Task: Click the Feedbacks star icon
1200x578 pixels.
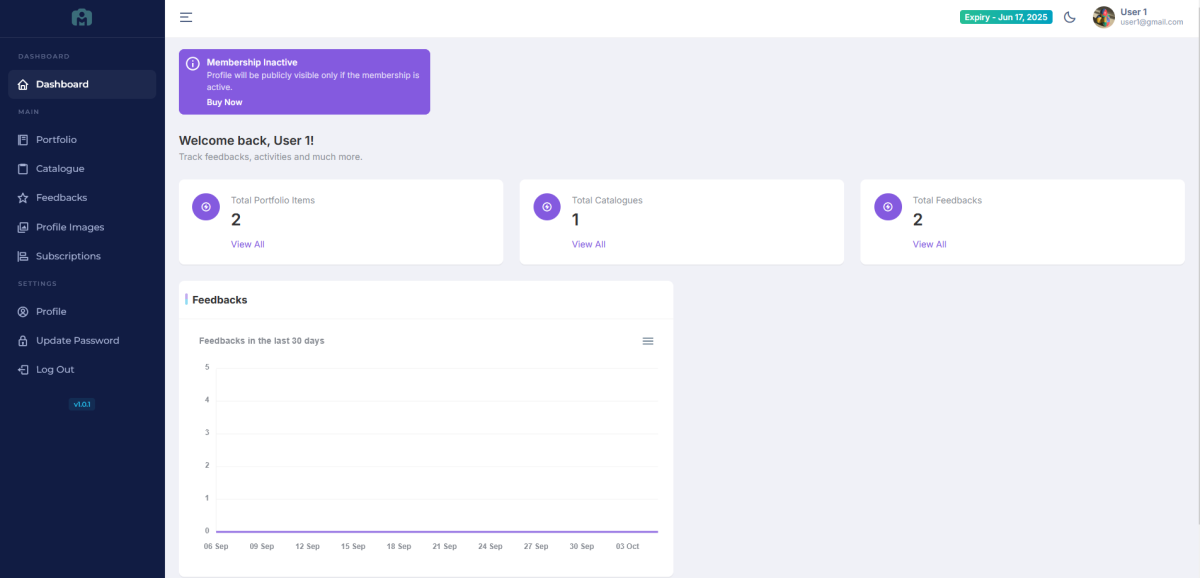Action: click(23, 198)
